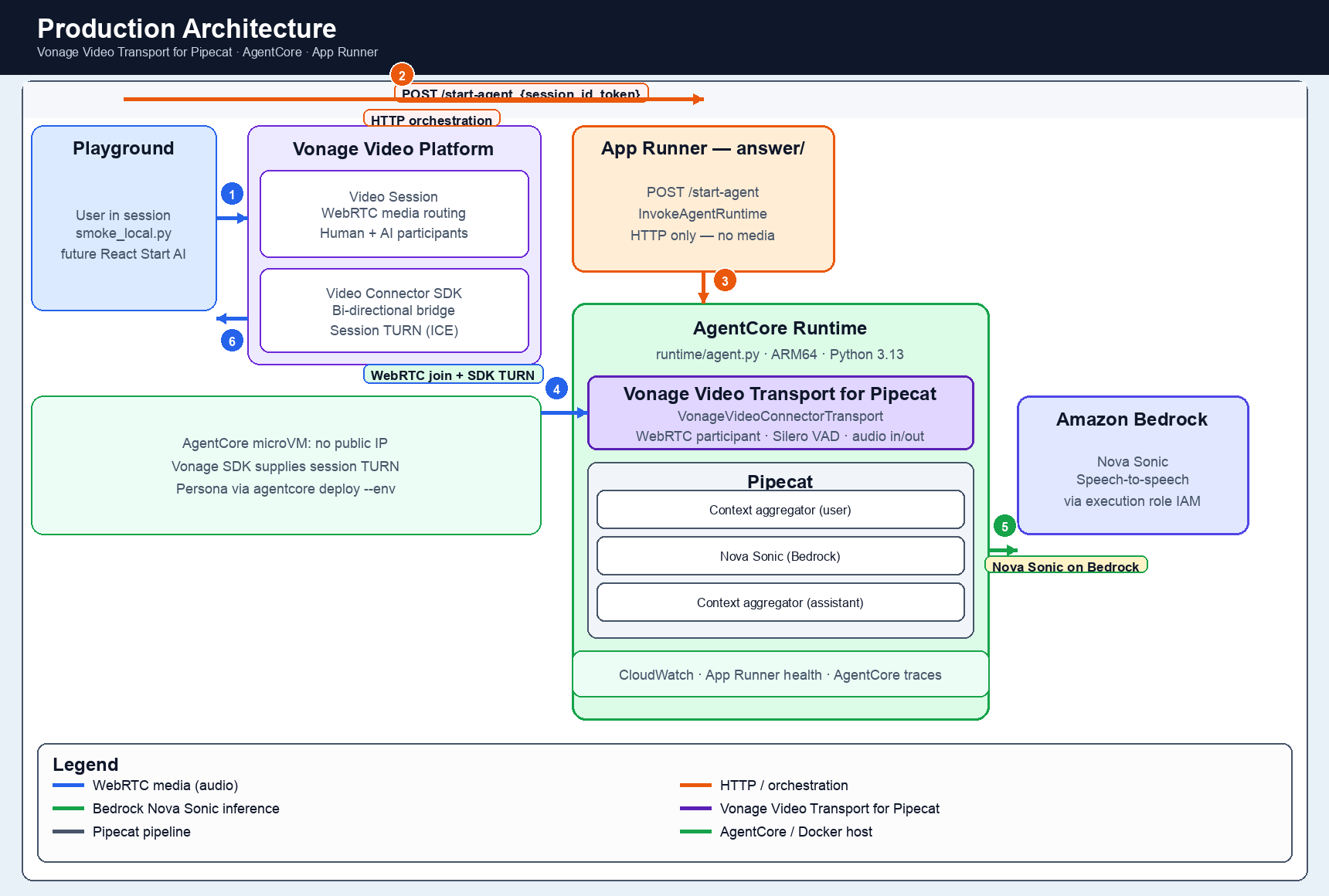Click the 'Pipecat' box heading

tap(780, 482)
